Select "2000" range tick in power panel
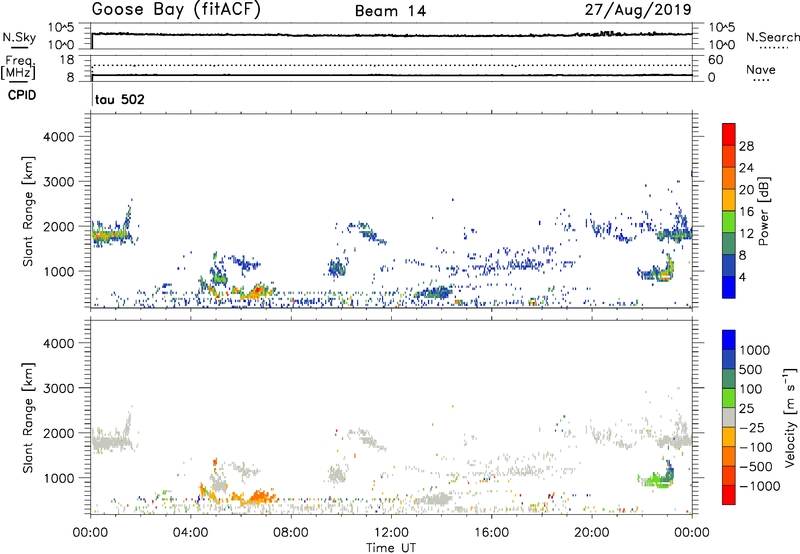The height and width of the screenshot is (554, 800). (58, 226)
